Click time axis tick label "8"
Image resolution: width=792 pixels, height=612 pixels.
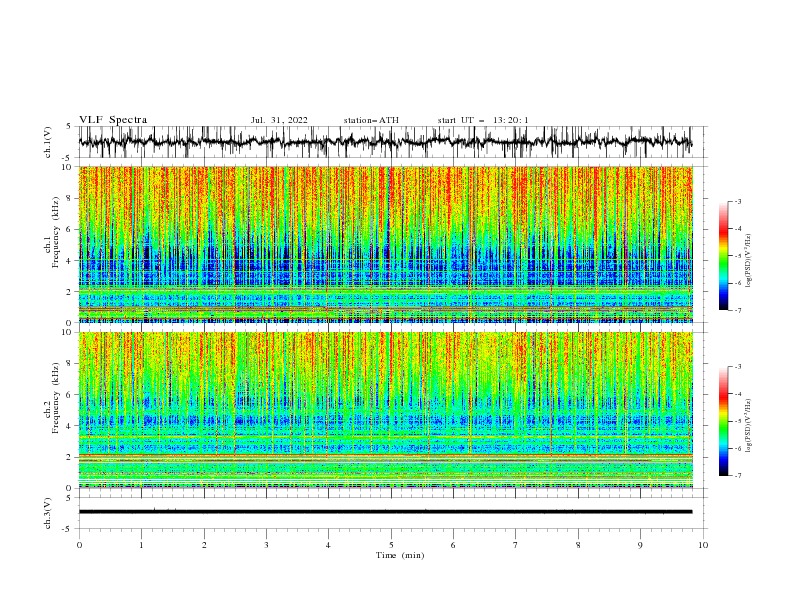click(x=578, y=545)
